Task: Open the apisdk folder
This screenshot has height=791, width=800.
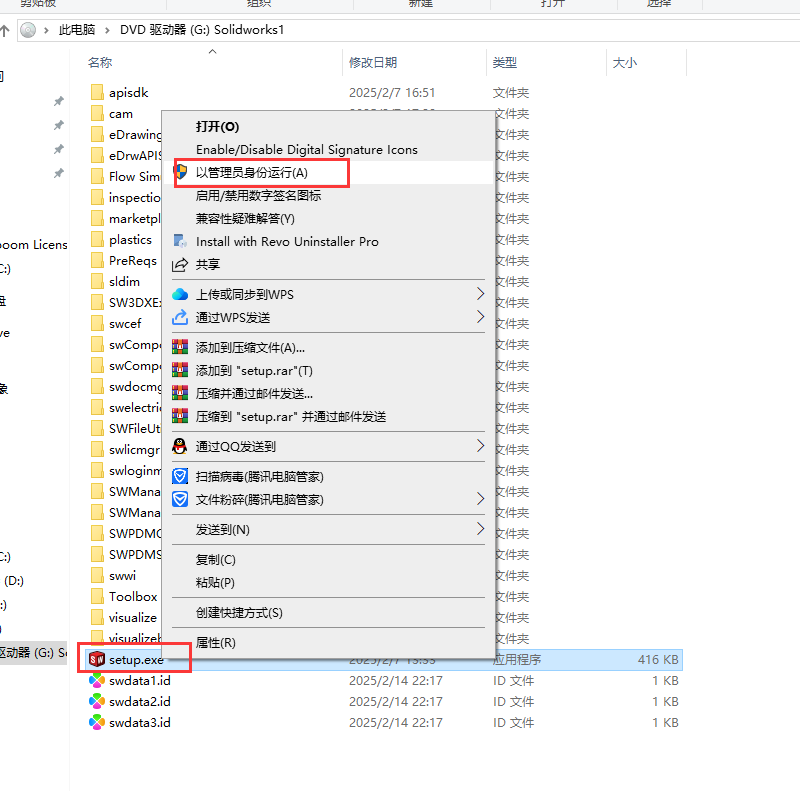Action: pos(128,92)
